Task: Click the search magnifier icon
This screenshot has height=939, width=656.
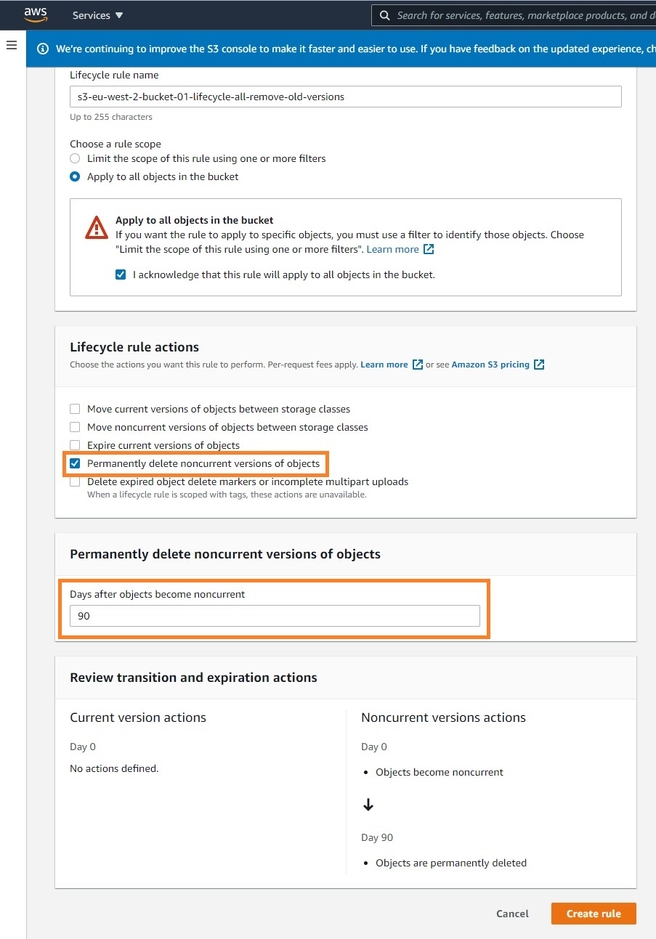Action: (385, 16)
